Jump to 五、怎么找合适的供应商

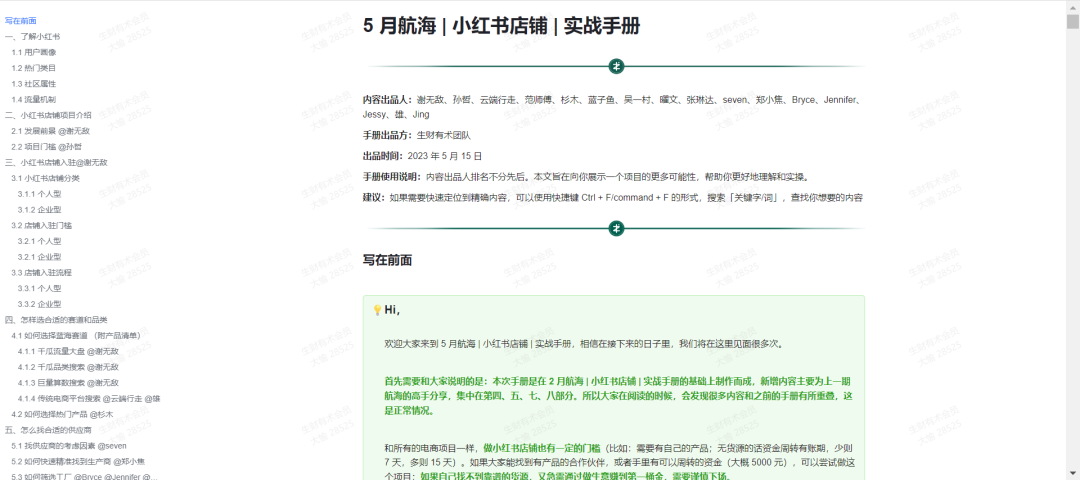(x=48, y=430)
